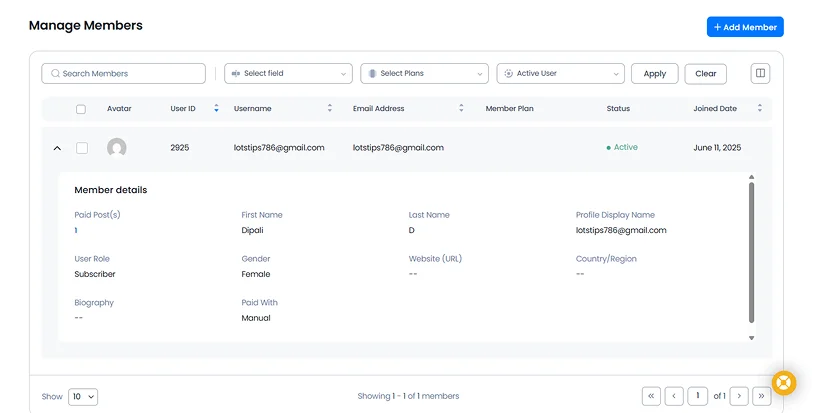Click the Member Plan column header
The height and width of the screenshot is (413, 814).
click(509, 108)
